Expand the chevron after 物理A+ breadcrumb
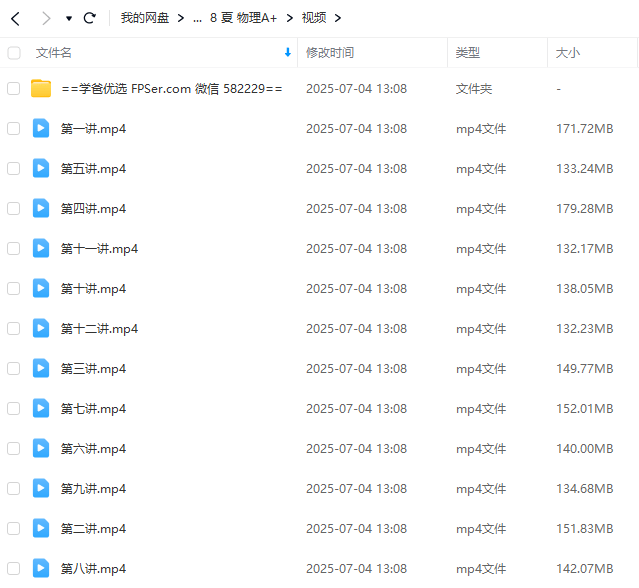Viewport: 639px width, 588px height. [289, 18]
